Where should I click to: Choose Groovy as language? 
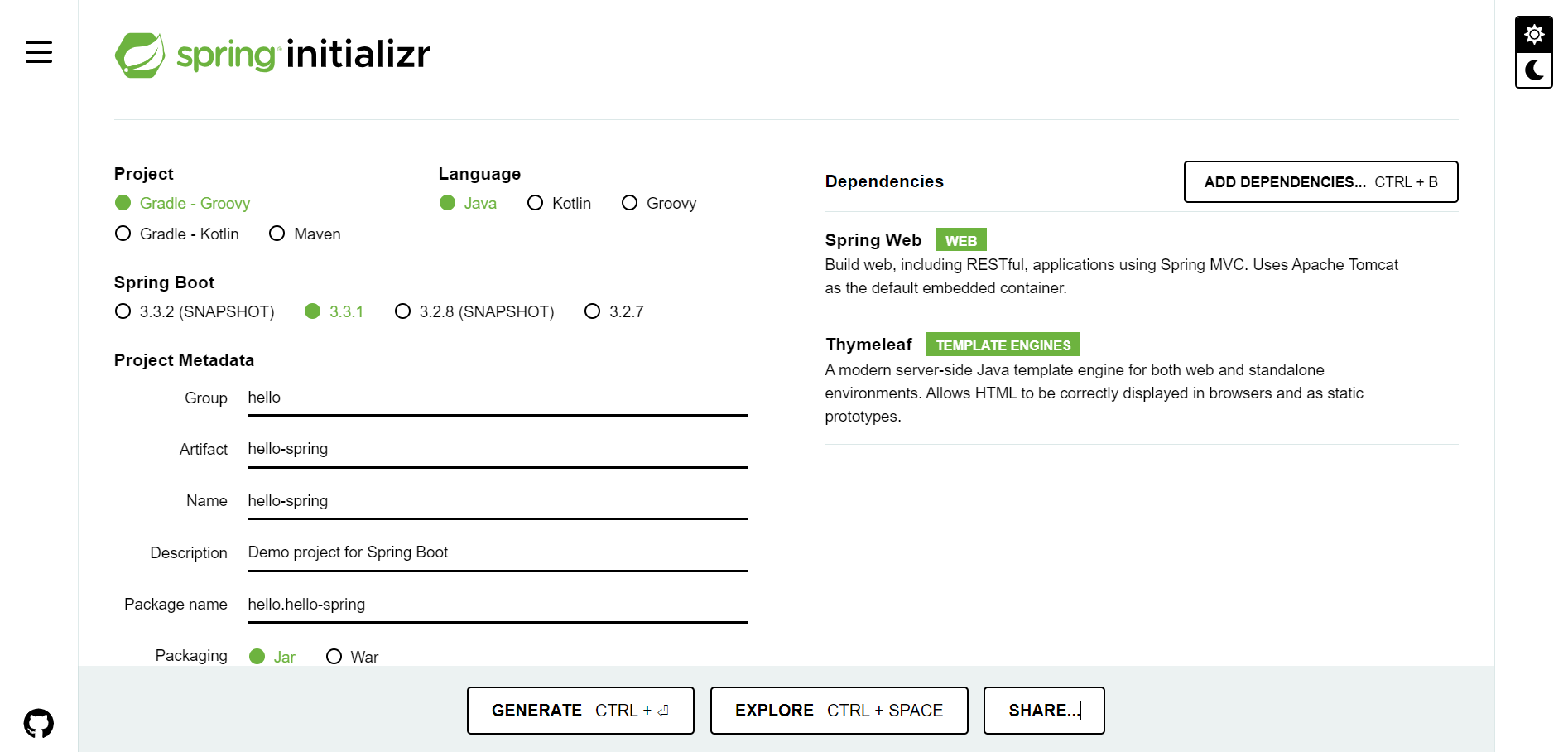[659, 203]
